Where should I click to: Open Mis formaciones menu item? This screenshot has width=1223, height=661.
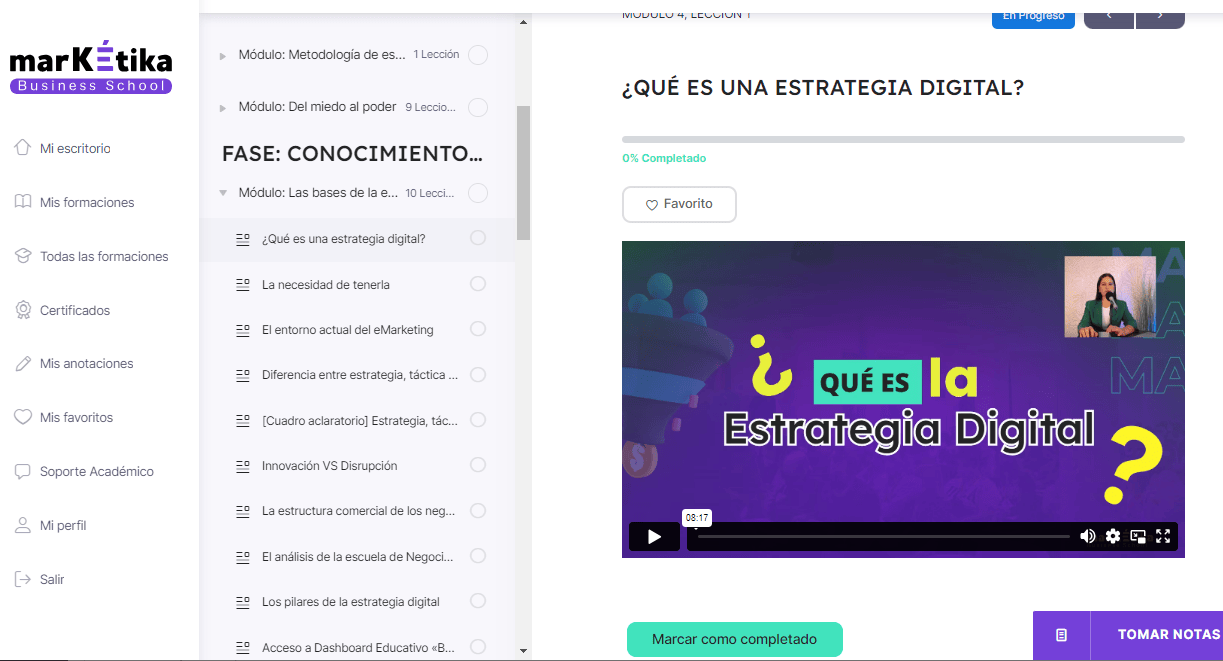tap(87, 202)
